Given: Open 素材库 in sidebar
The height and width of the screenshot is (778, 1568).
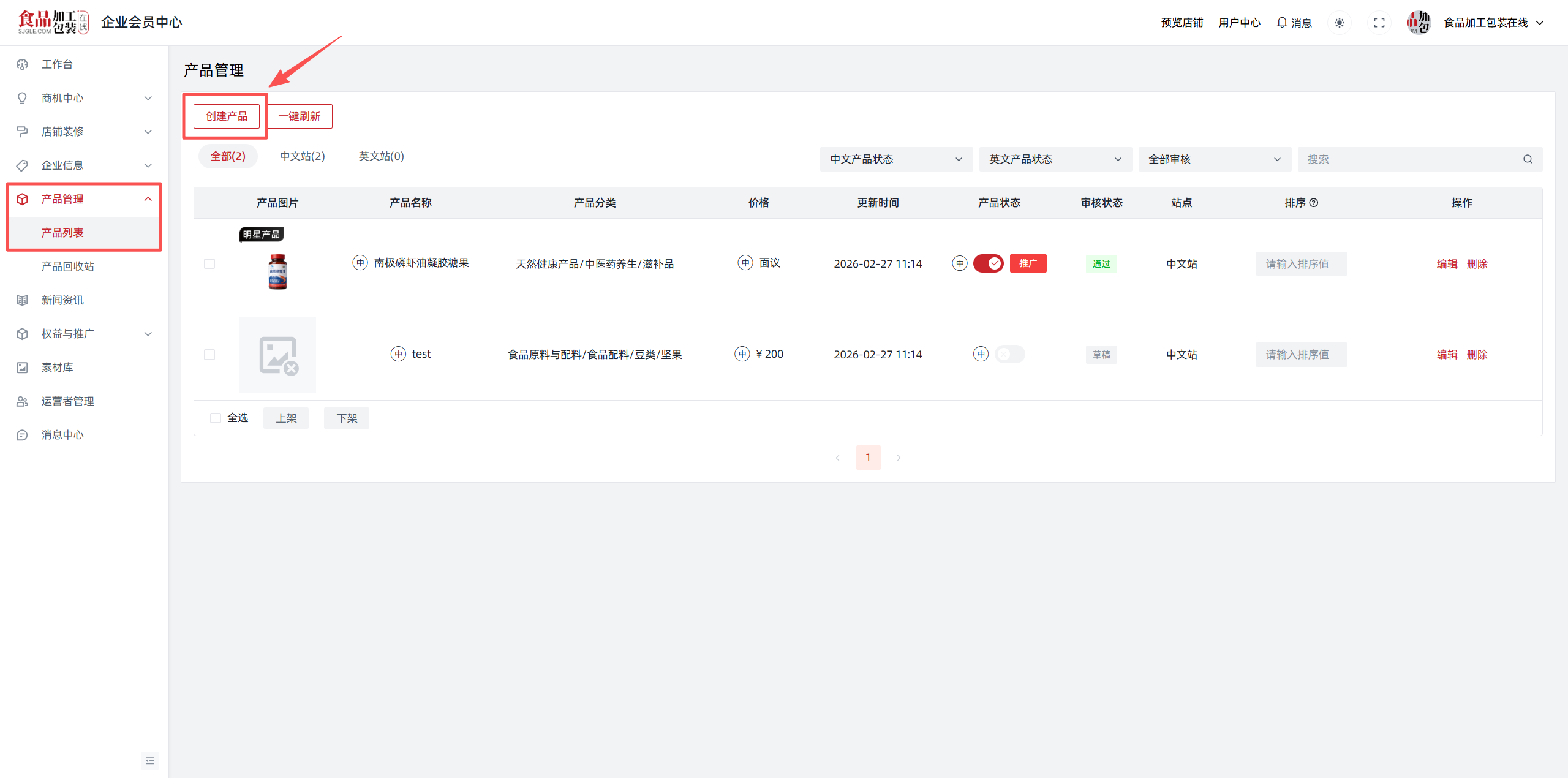Looking at the screenshot, I should click(x=57, y=368).
